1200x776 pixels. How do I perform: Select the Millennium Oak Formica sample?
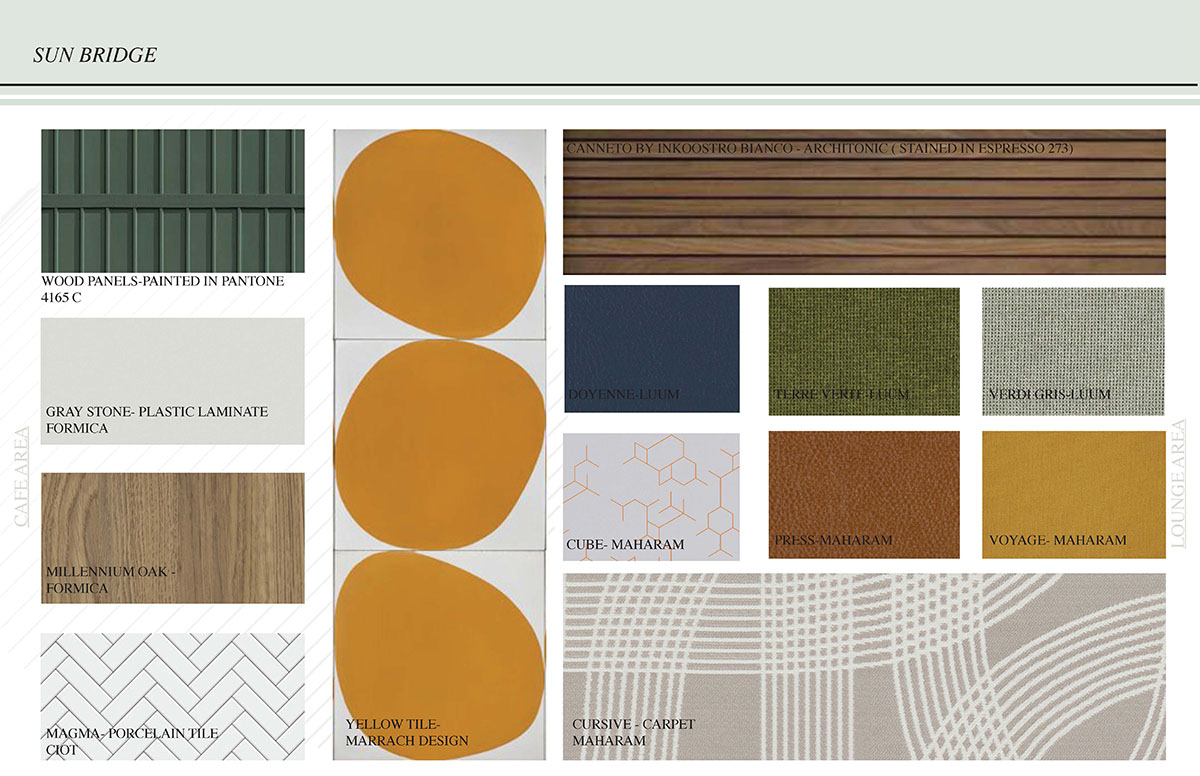click(x=173, y=538)
